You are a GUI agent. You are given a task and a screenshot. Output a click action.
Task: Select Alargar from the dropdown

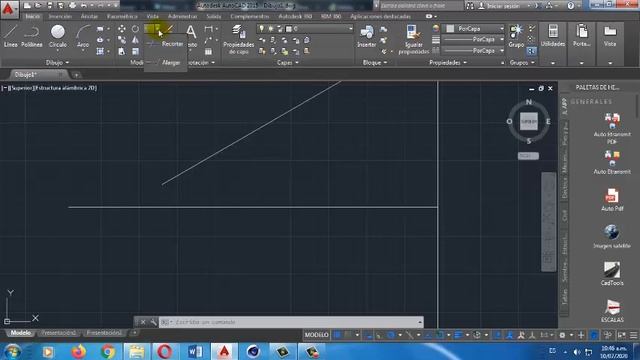(166, 62)
